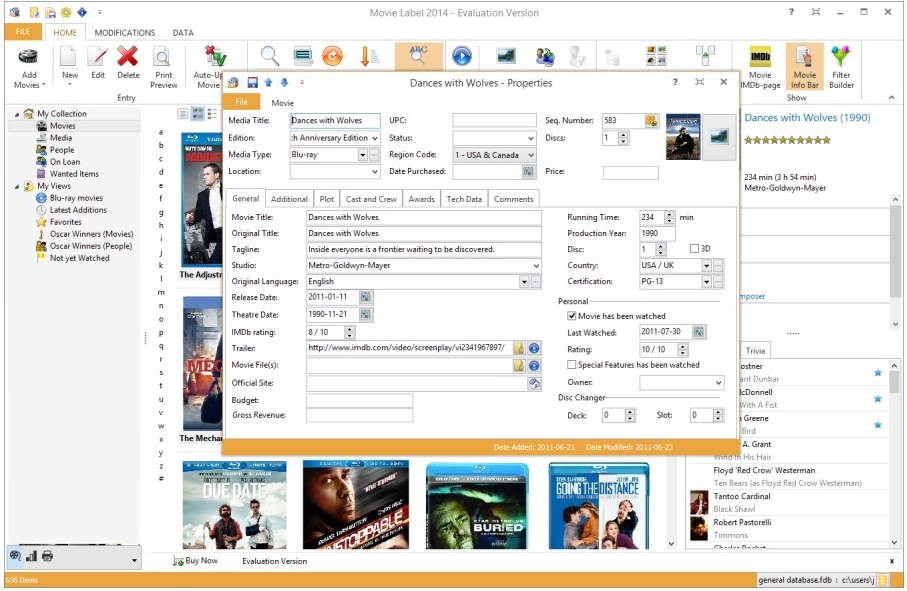Open the Media Type dropdown
This screenshot has height=591, width=907.
363,154
